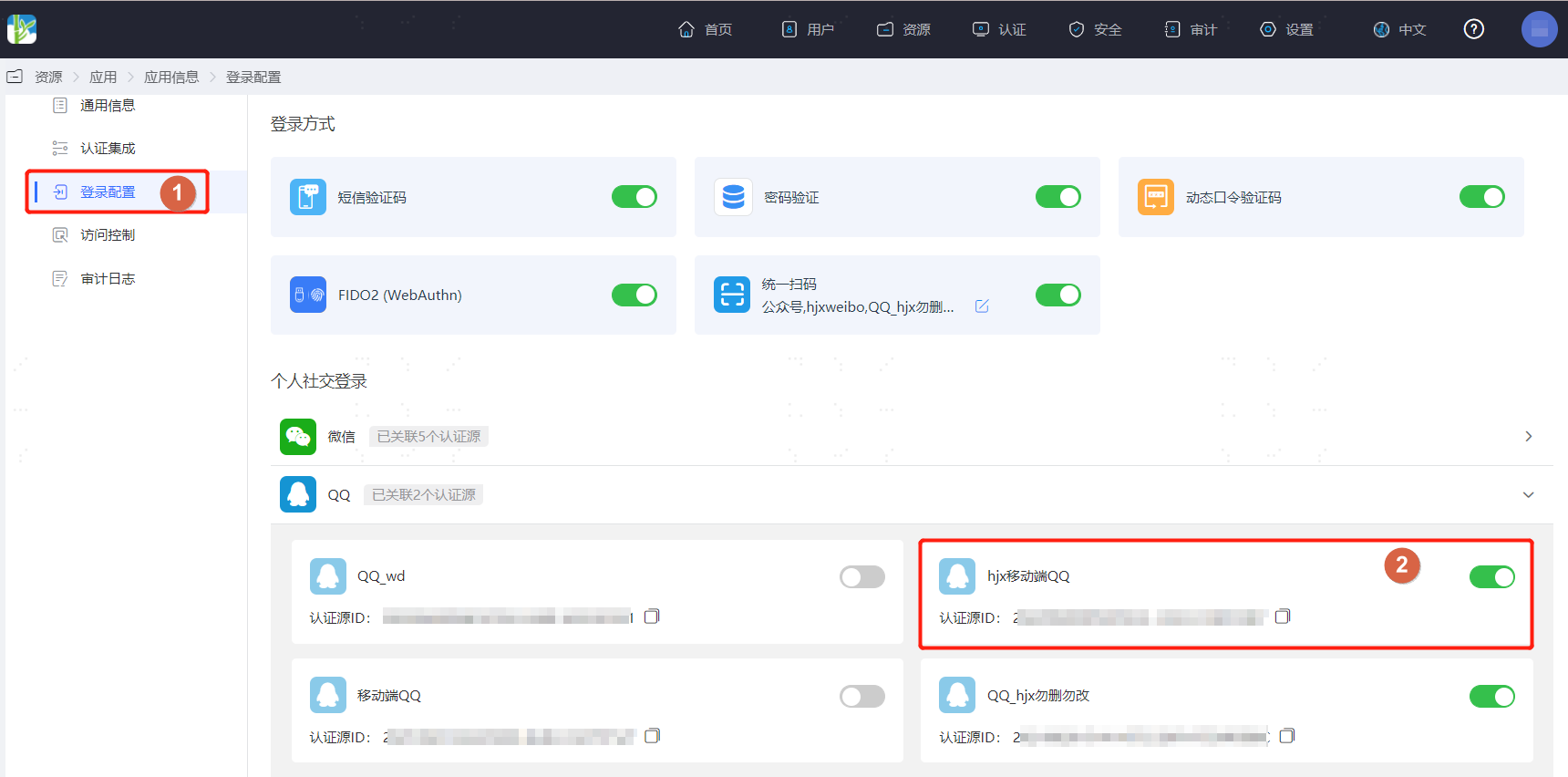Copy the 移动端QQ authentication source ID

pos(652,736)
